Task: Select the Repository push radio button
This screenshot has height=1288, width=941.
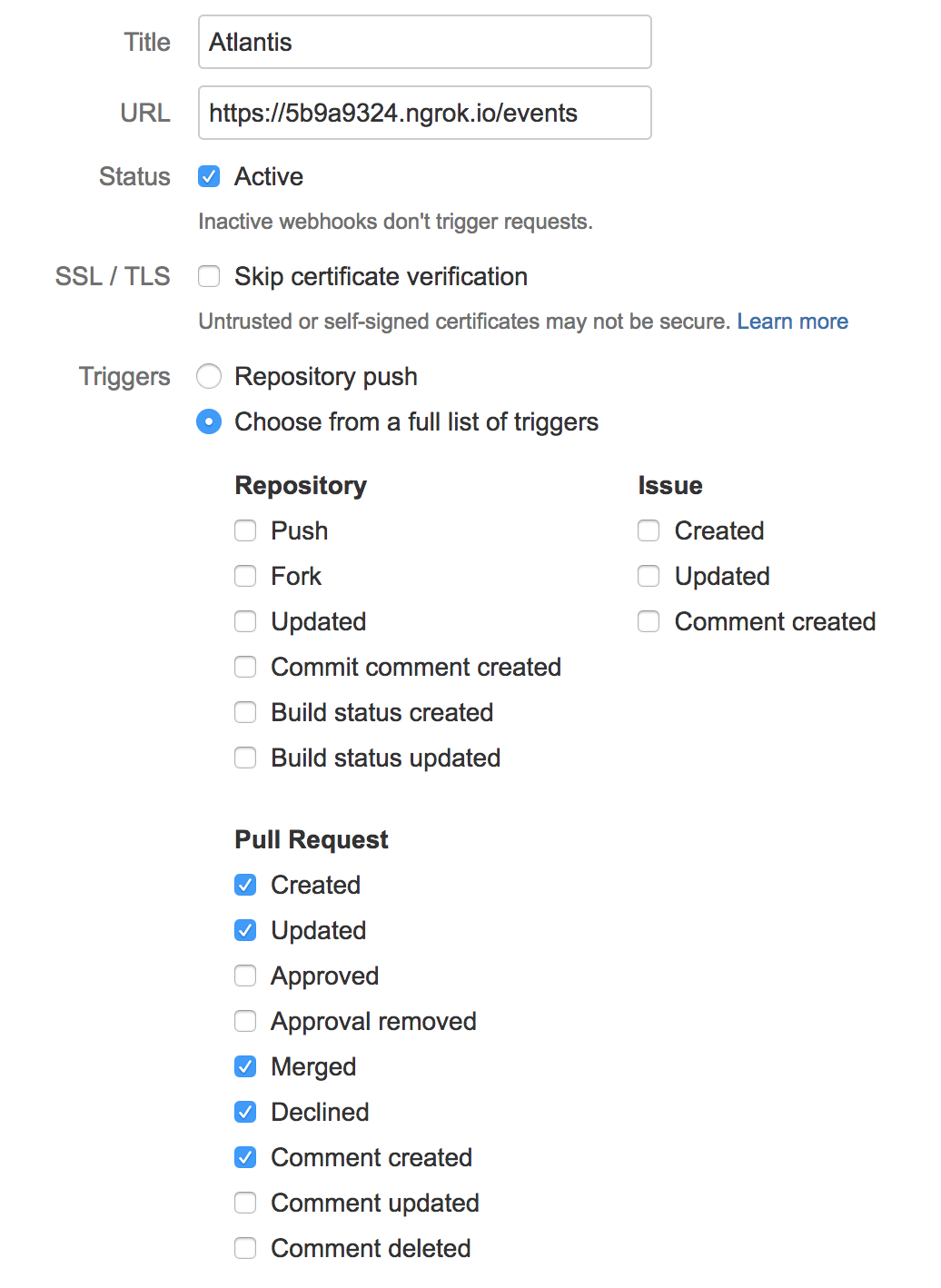Action: [209, 376]
